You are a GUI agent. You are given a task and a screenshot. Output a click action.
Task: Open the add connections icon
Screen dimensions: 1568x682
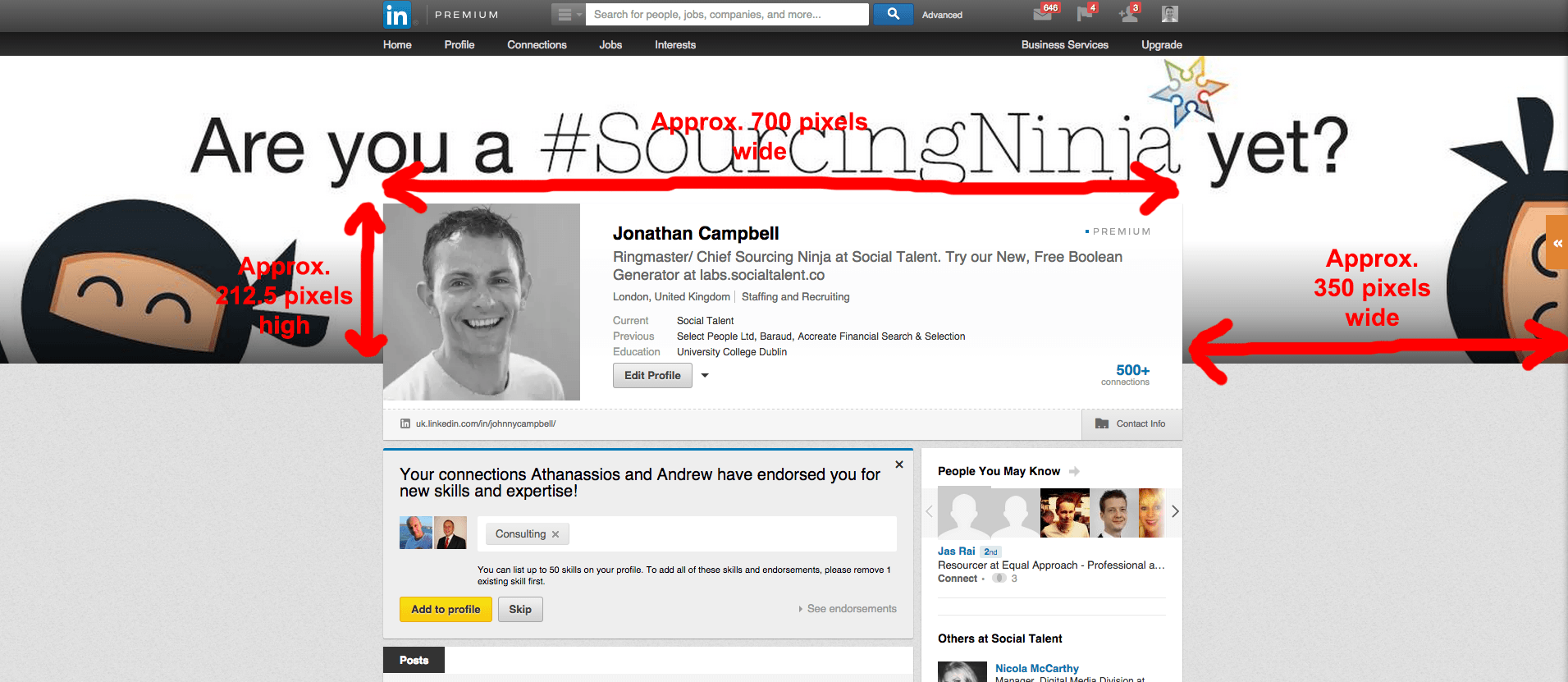point(1127,13)
